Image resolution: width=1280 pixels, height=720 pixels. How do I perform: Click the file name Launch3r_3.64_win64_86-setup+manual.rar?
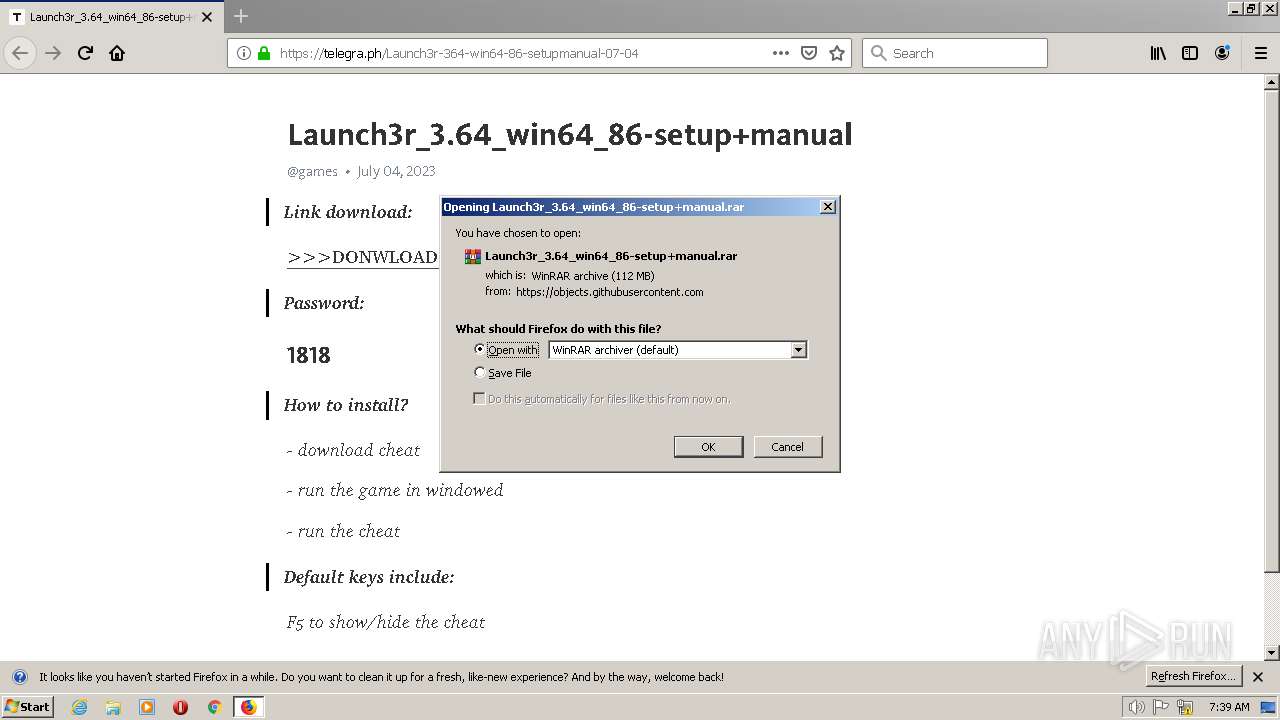(x=611, y=256)
